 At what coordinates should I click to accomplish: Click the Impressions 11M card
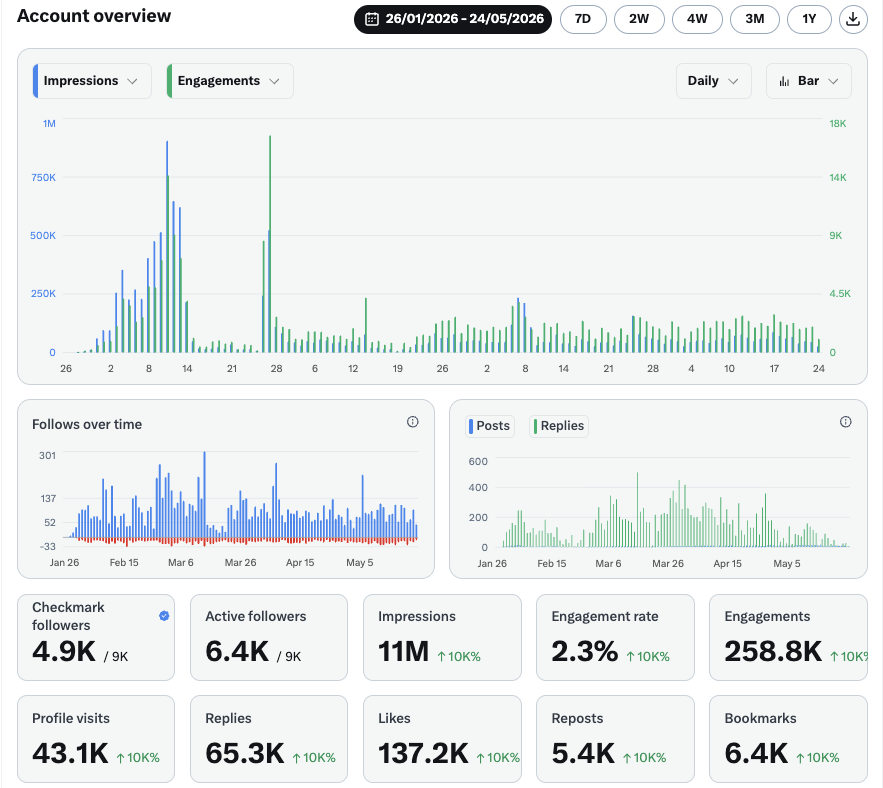coord(442,637)
